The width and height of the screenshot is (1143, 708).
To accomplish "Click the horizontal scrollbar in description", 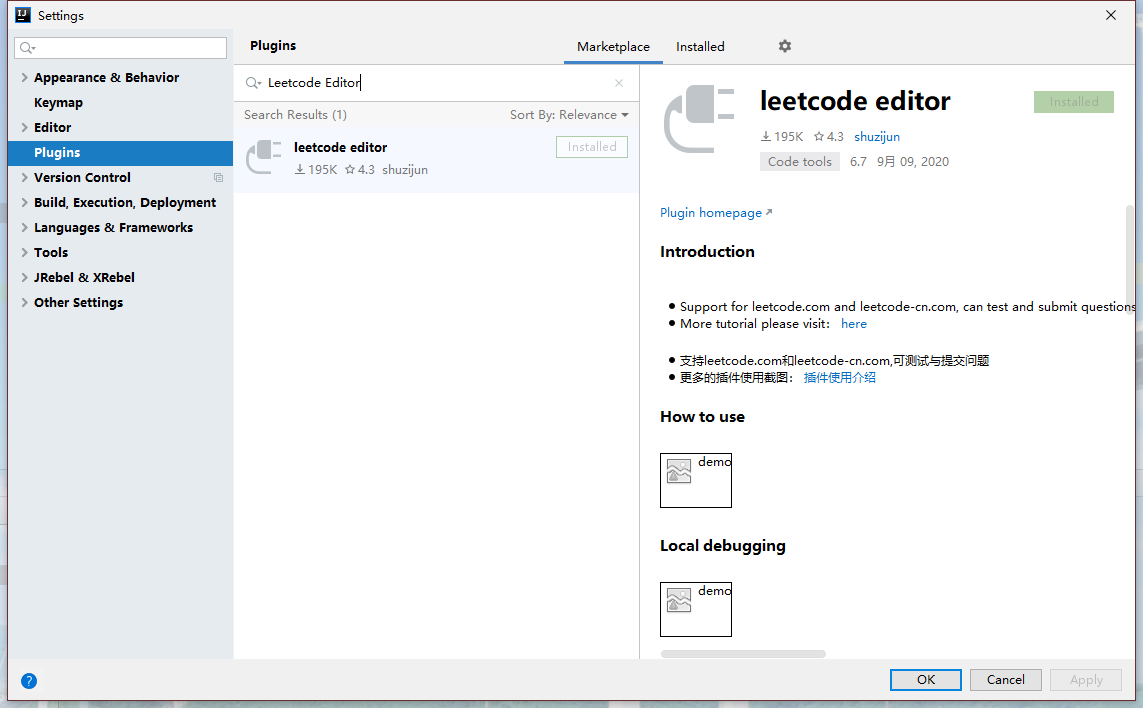I will tap(743, 654).
